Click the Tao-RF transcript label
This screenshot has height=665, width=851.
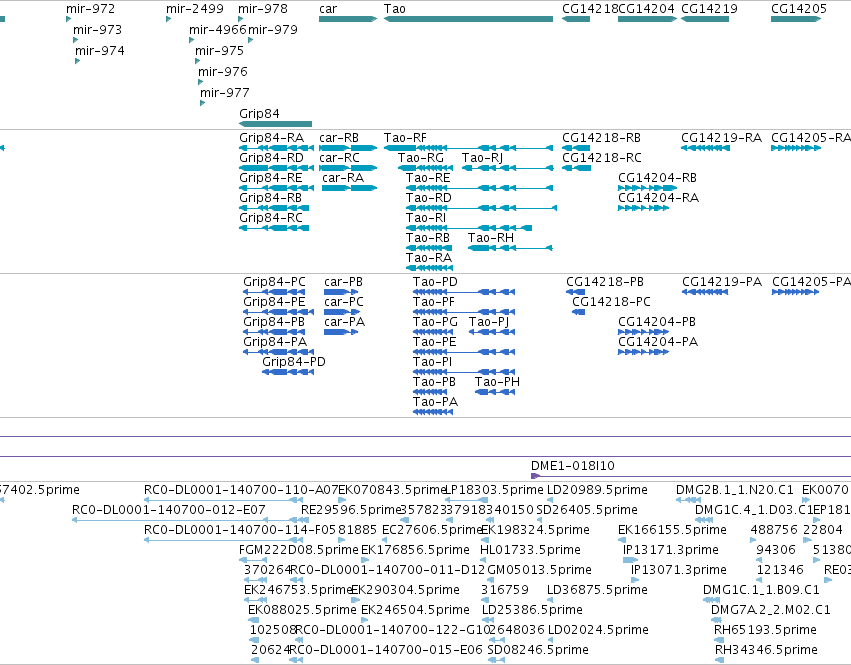pos(405,138)
